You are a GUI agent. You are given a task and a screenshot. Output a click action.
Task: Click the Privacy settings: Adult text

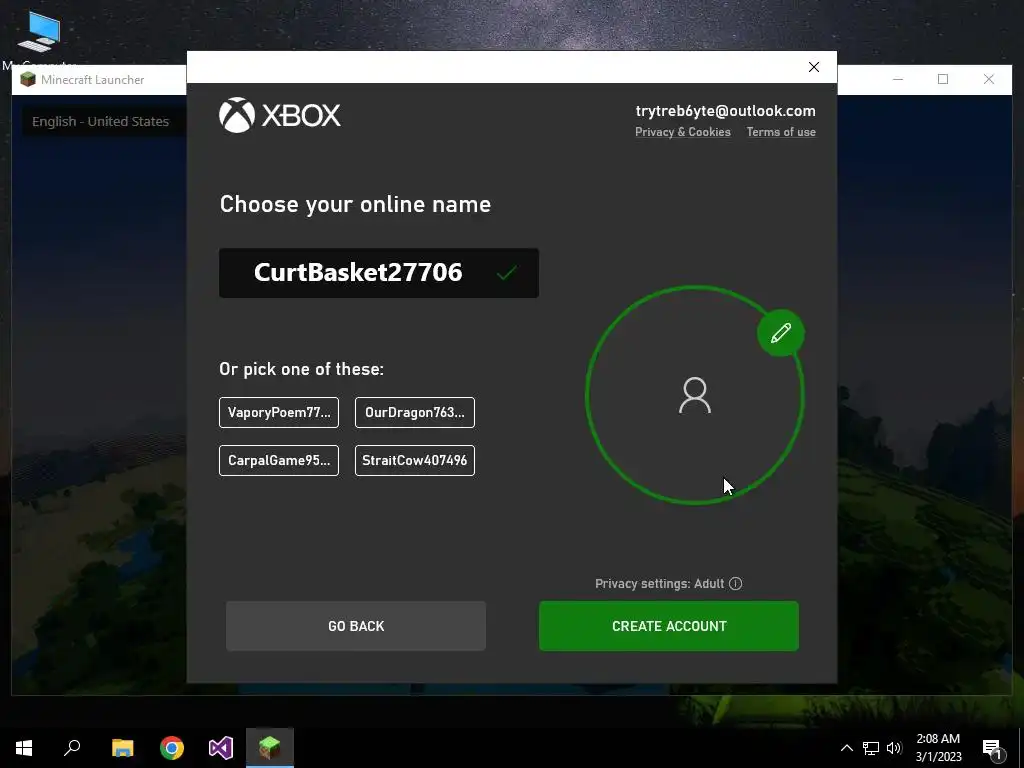[x=660, y=583]
